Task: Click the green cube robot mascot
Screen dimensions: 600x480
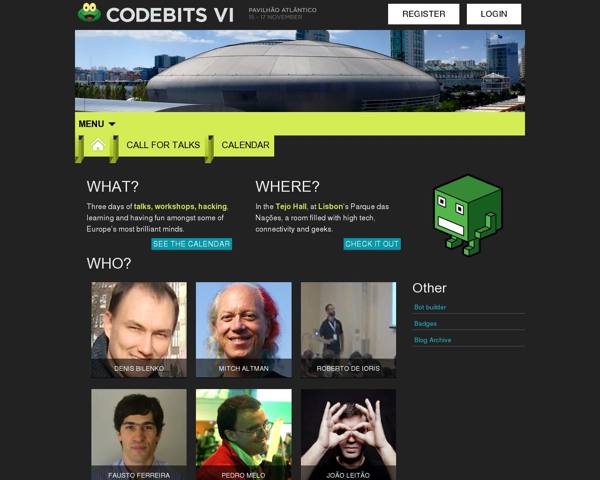Action: point(468,216)
